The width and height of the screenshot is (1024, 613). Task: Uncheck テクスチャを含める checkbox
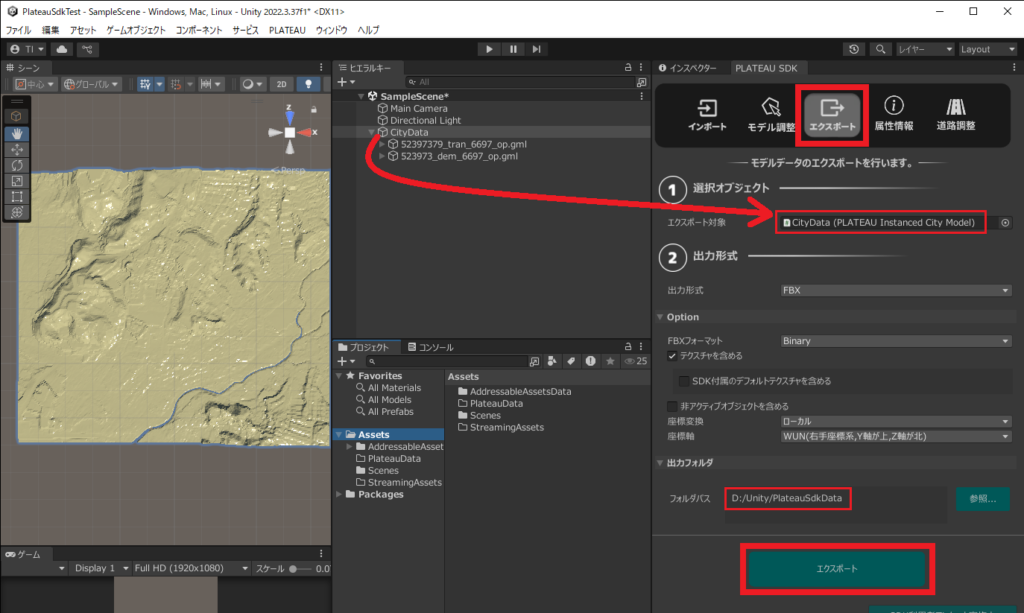coord(672,356)
